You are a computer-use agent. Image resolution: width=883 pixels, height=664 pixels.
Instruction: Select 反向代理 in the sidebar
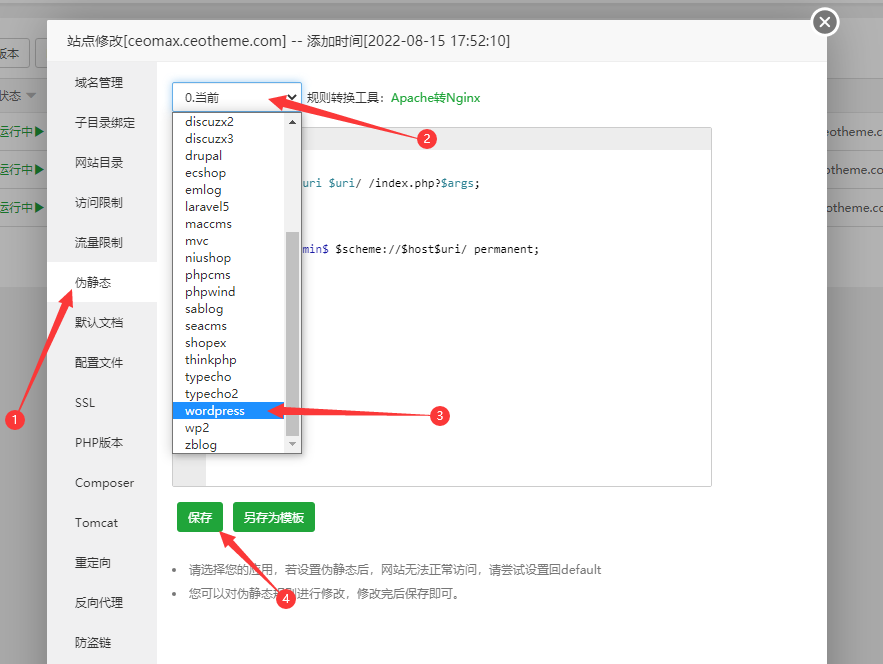tap(100, 602)
